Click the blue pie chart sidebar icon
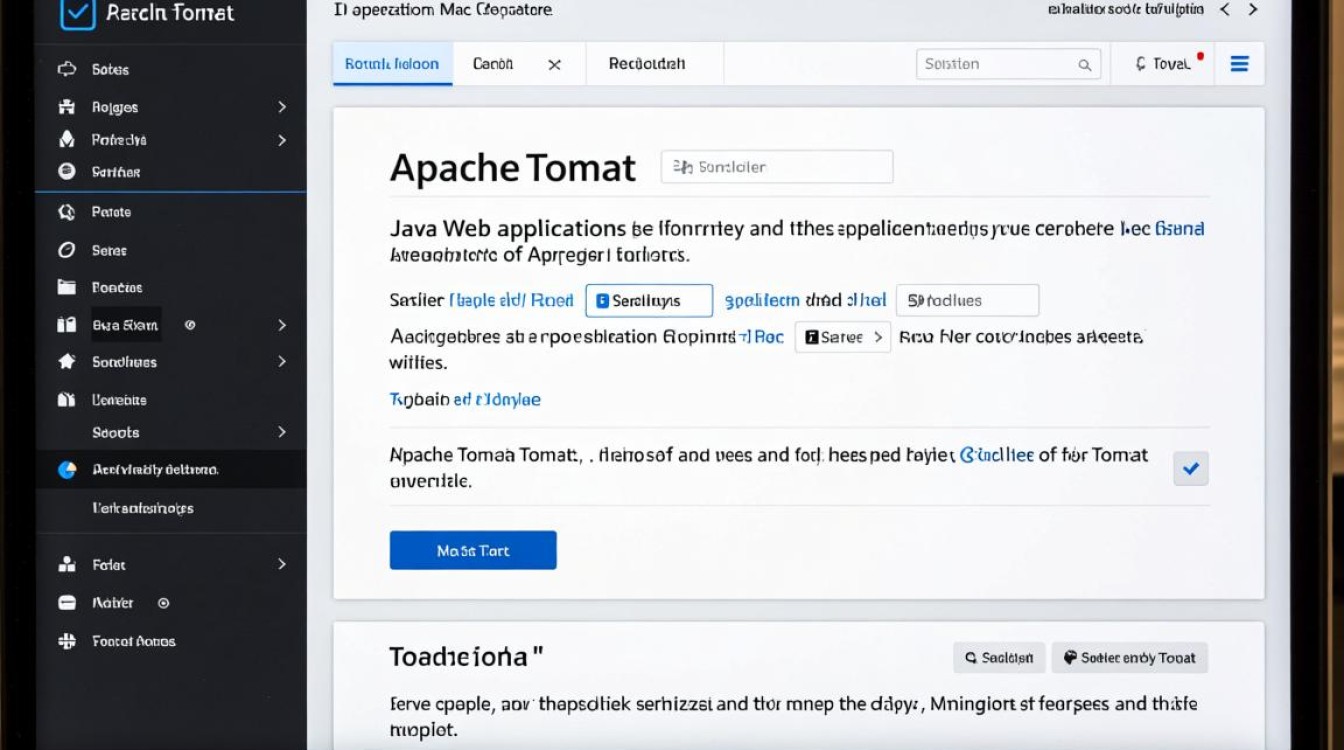The width and height of the screenshot is (1344, 750). point(67,469)
